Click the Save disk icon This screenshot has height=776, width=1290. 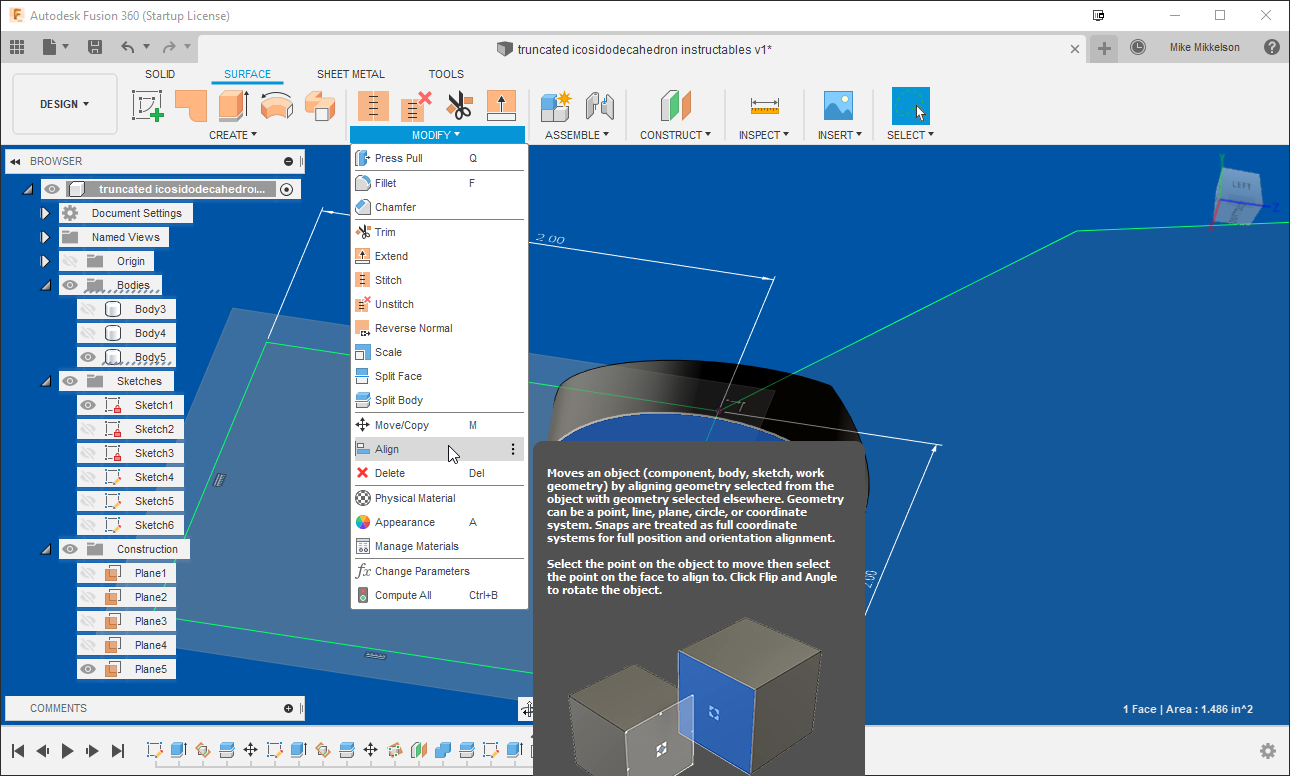[x=95, y=47]
